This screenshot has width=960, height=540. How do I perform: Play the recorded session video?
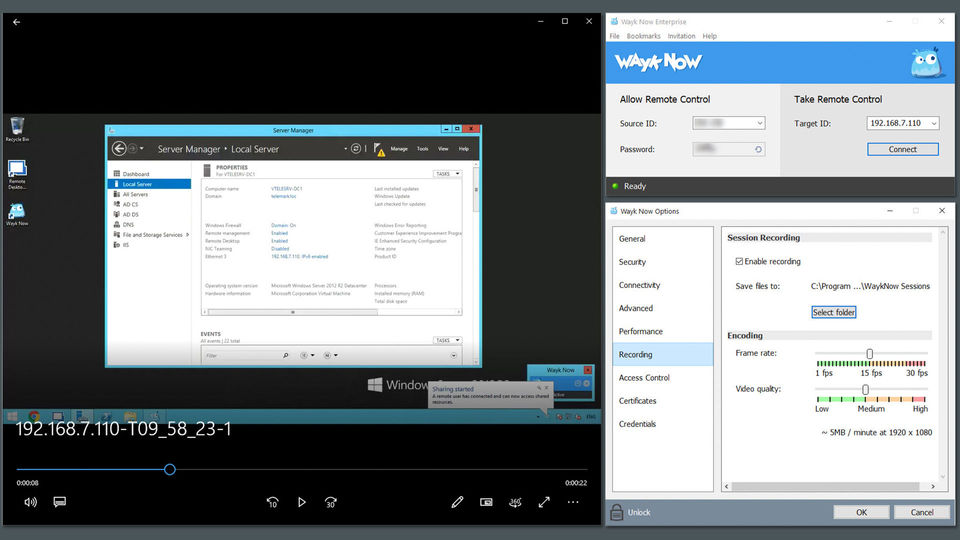pos(301,502)
